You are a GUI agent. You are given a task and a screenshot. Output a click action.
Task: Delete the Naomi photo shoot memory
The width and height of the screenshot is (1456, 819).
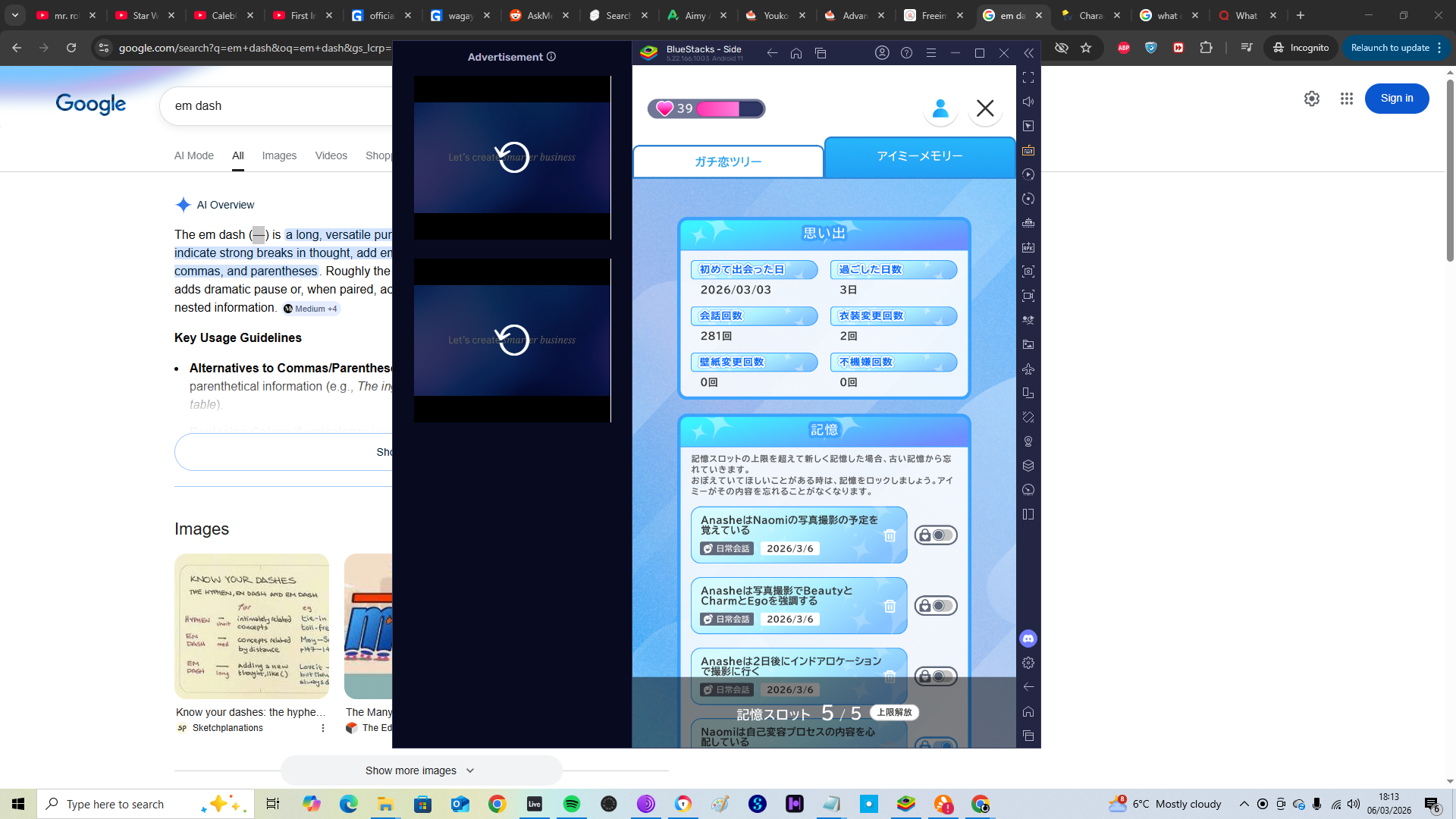coord(890,535)
